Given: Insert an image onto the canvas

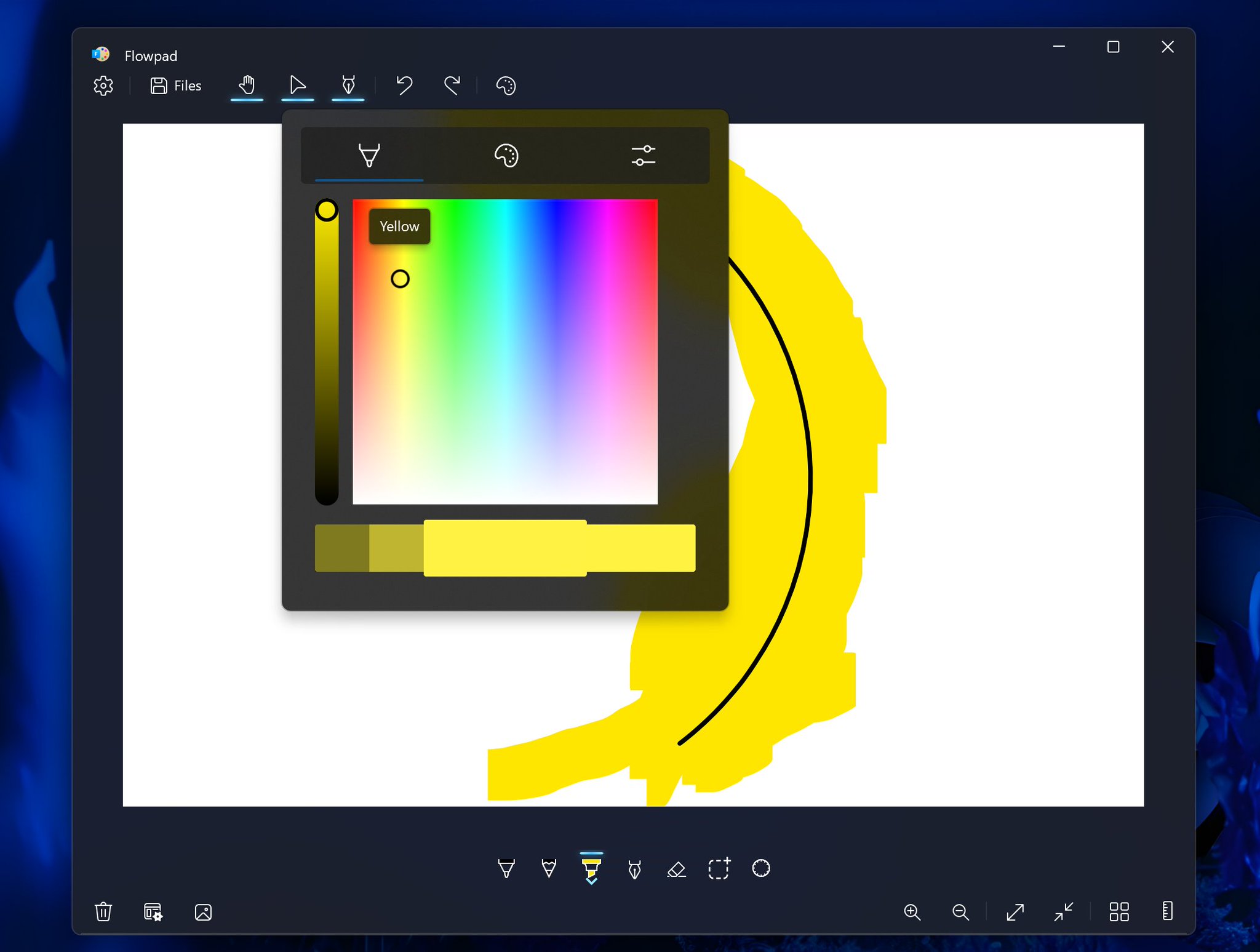Looking at the screenshot, I should (204, 913).
